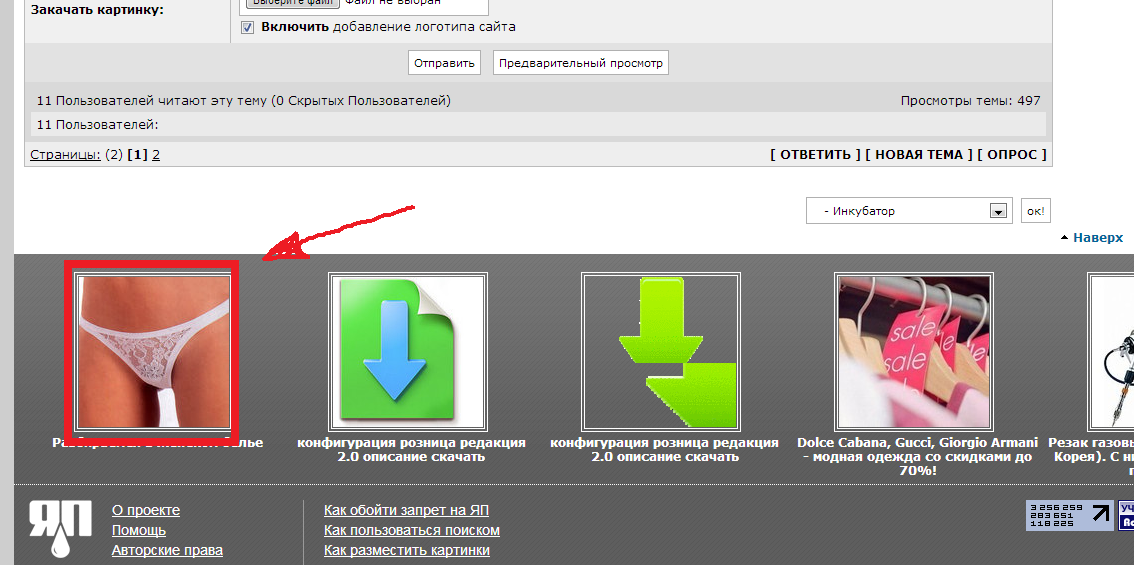Viewport: 1134px width, 565px height.
Task: Click the 'ок!' button next to the dropdown
Action: pyautogui.click(x=1036, y=211)
